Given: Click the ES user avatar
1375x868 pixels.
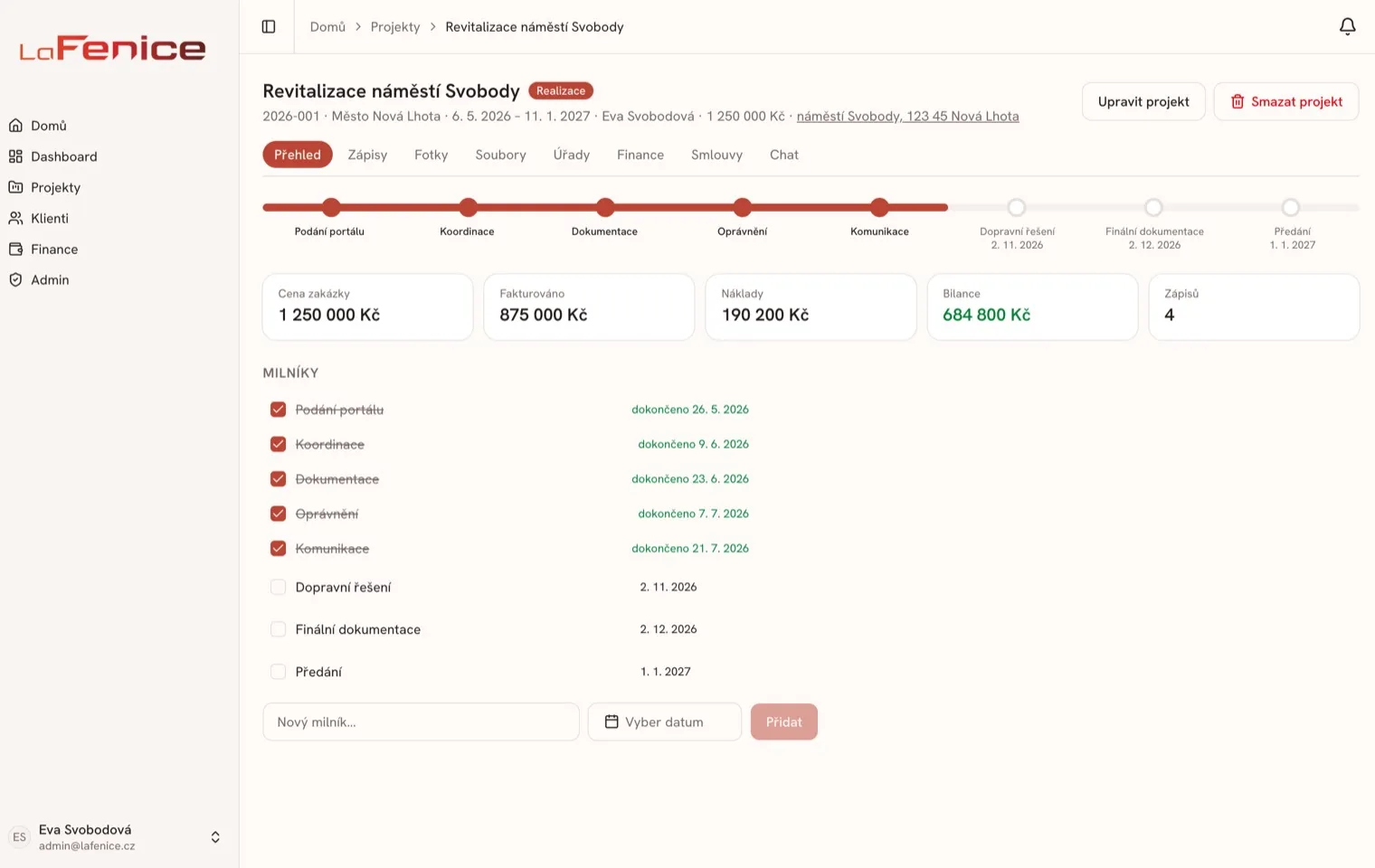Looking at the screenshot, I should (19, 837).
